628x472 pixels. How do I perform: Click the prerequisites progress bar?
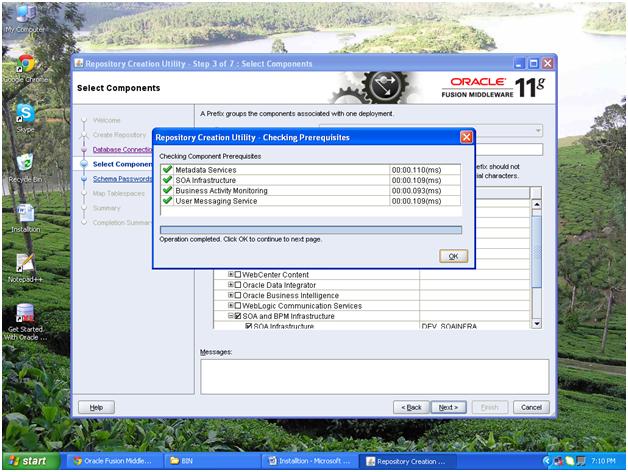click(x=310, y=230)
